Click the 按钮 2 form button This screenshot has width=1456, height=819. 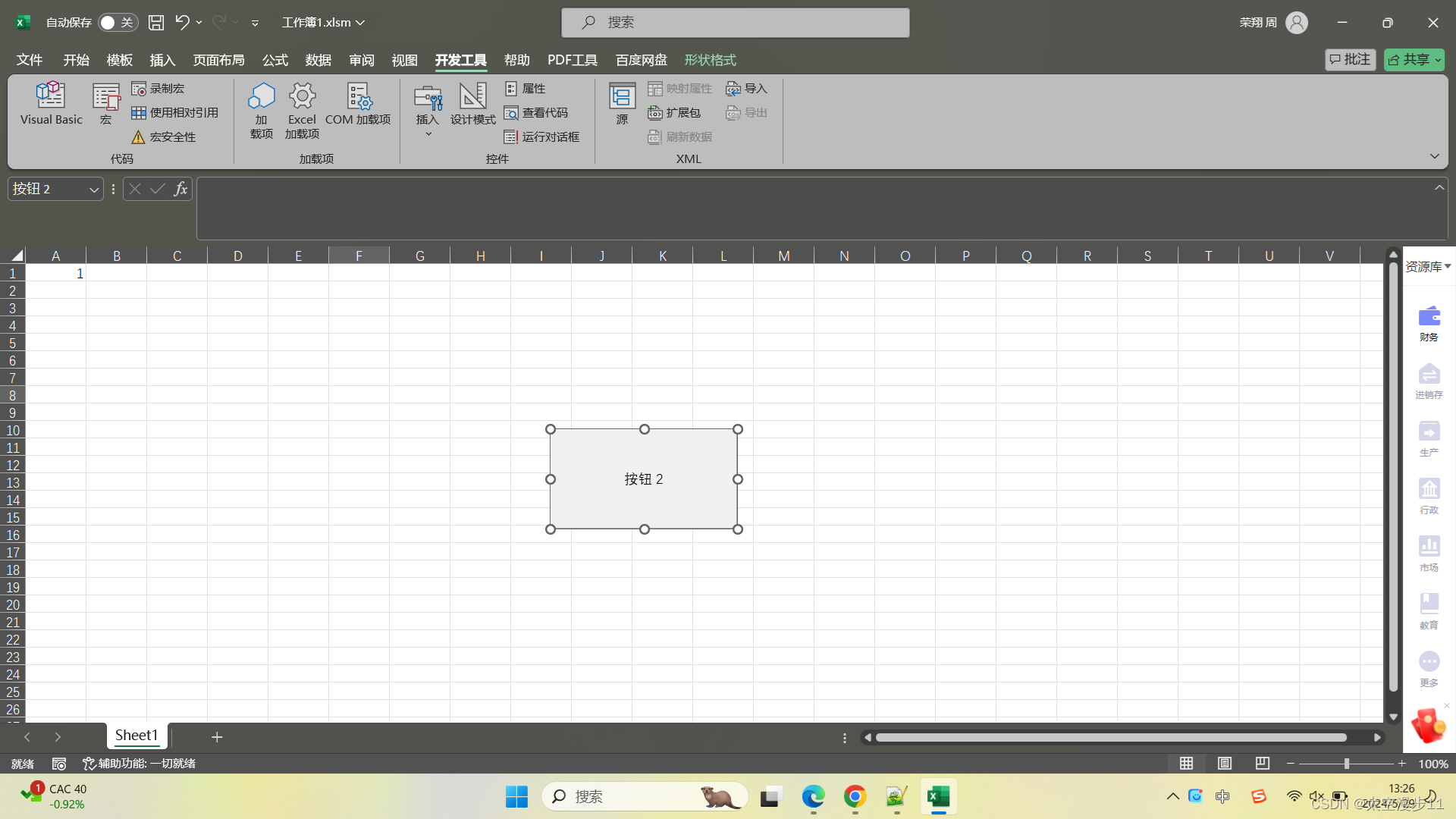pyautogui.click(x=644, y=479)
